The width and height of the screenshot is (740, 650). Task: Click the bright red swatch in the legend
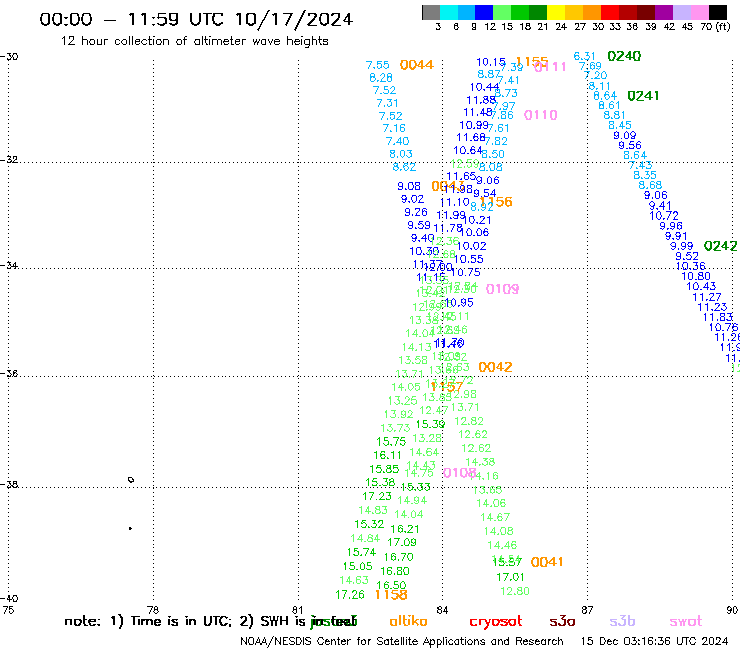(x=610, y=12)
